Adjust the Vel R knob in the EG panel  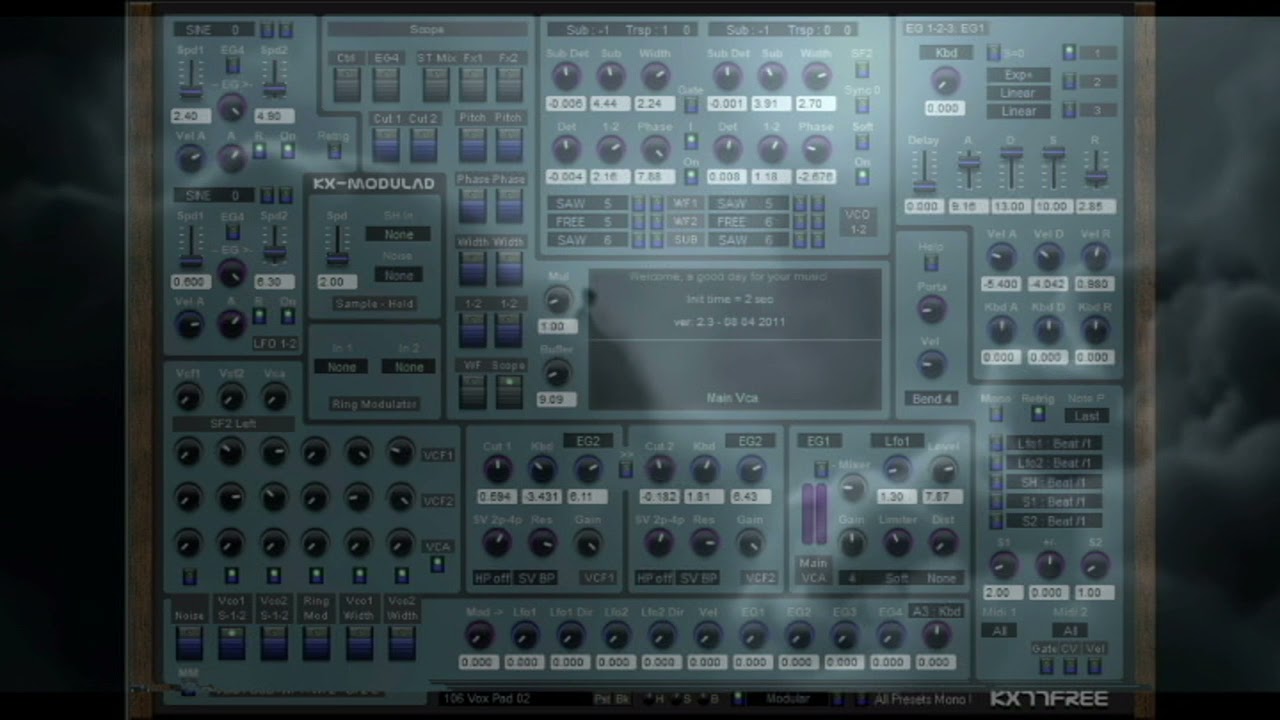coord(1095,258)
